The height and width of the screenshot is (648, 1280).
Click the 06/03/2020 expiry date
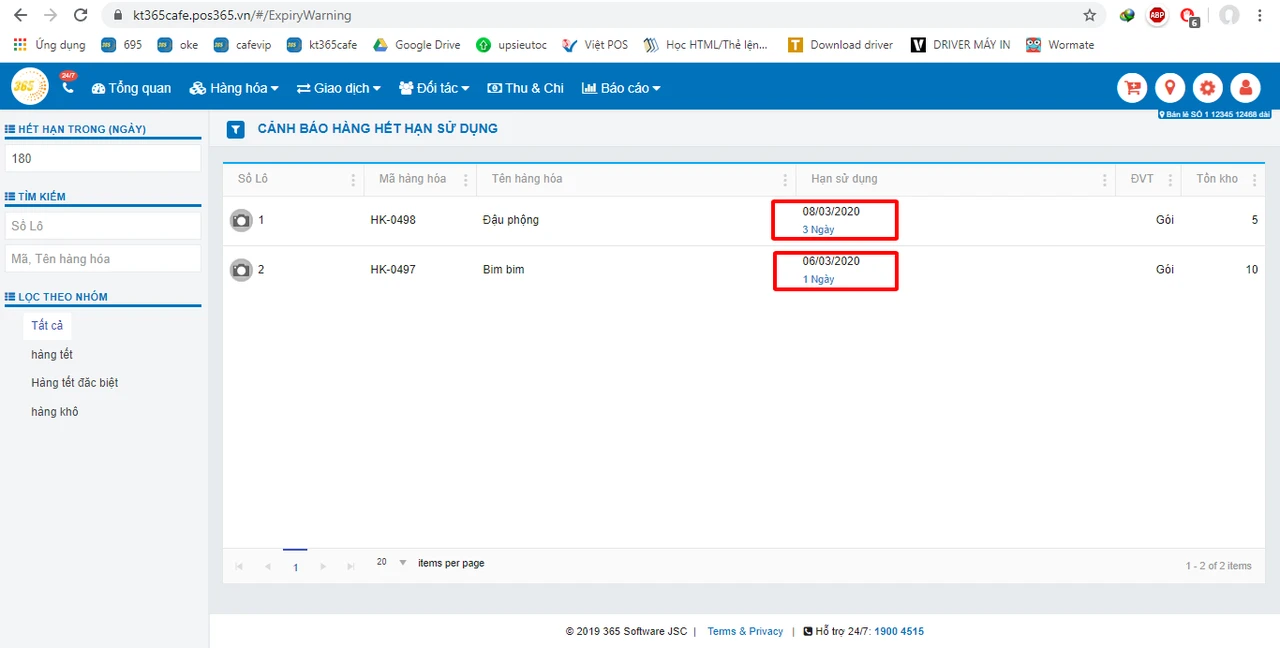[x=831, y=262]
